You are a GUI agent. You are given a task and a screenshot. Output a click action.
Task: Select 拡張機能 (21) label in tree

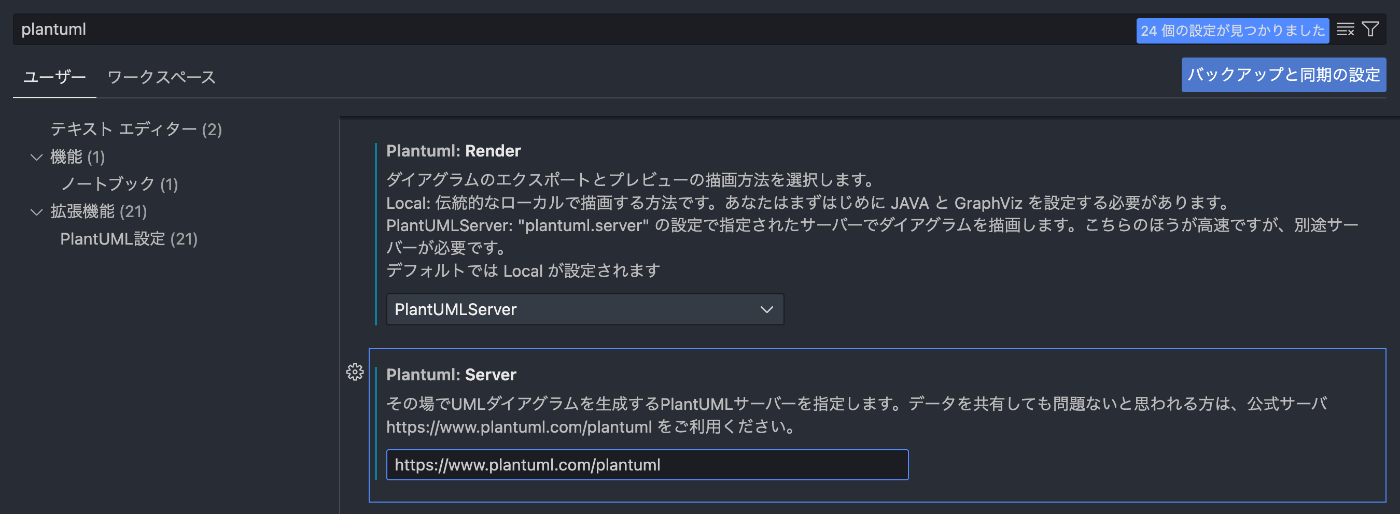[100, 212]
